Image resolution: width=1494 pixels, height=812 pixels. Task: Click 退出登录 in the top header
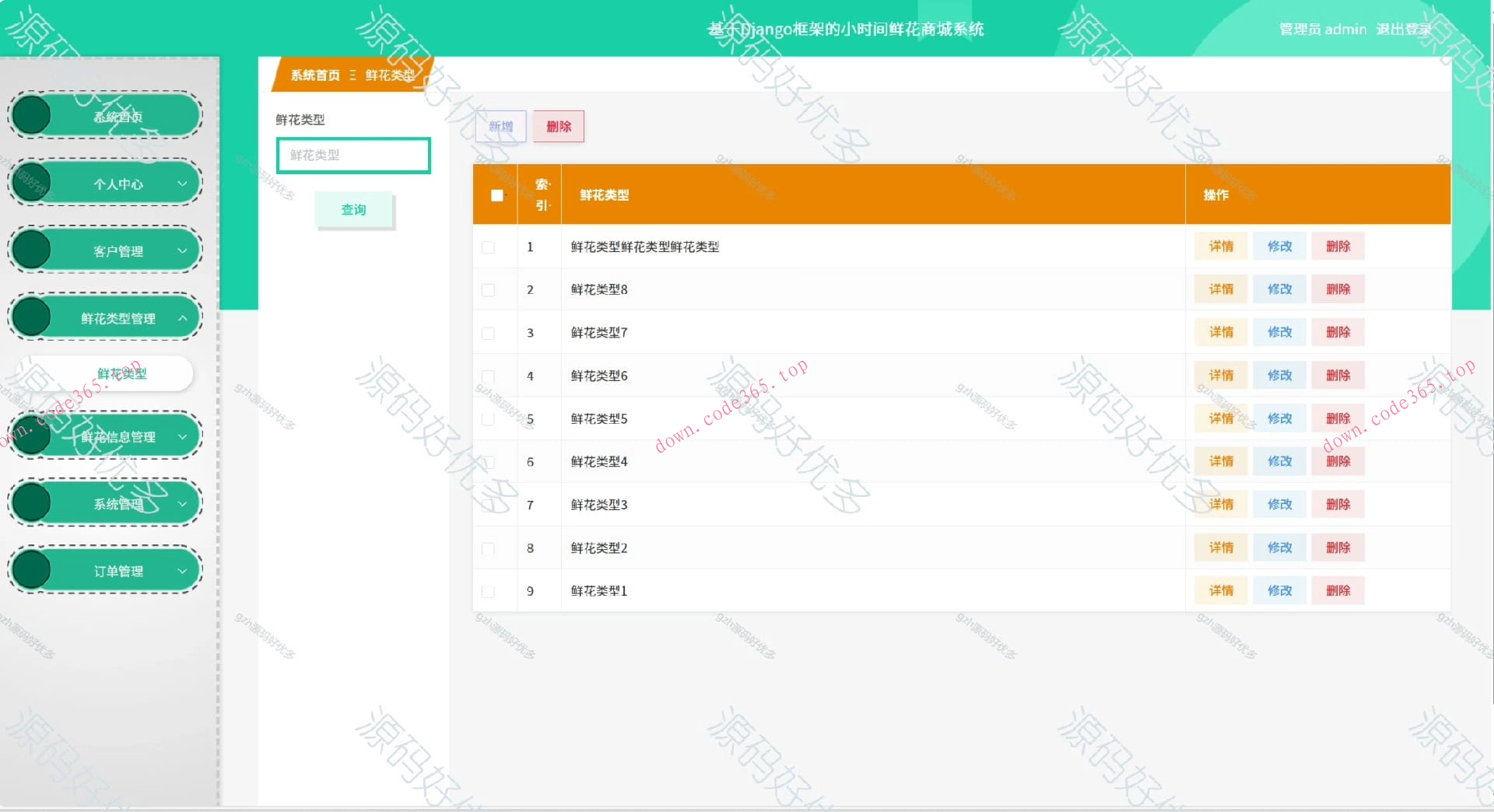[x=1403, y=30]
